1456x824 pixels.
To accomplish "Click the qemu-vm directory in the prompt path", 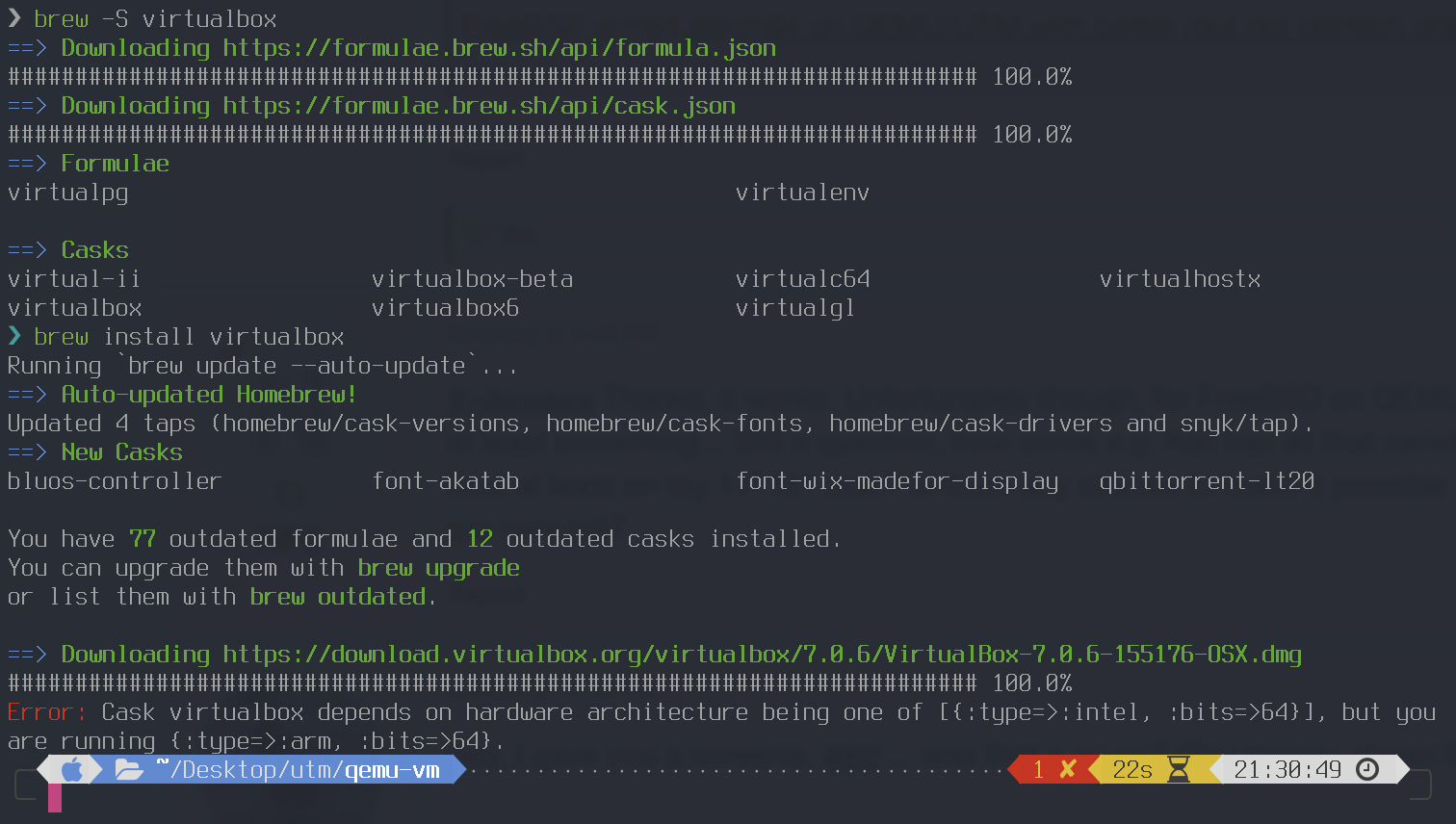I will [392, 770].
